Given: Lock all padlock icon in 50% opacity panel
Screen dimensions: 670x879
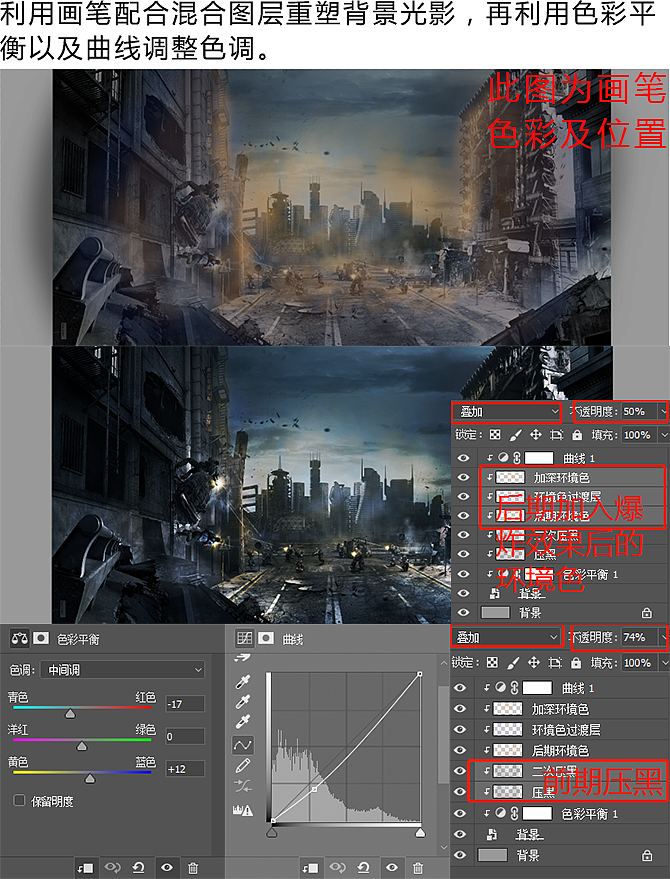Looking at the screenshot, I should coord(577,435).
